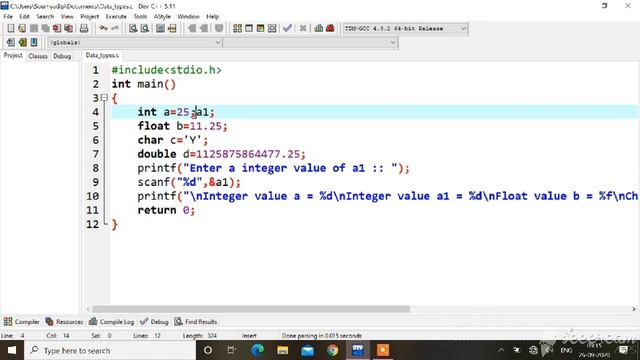
Task: Click the Goto bookmark icon in second toolbar row
Action: (x=34, y=42)
